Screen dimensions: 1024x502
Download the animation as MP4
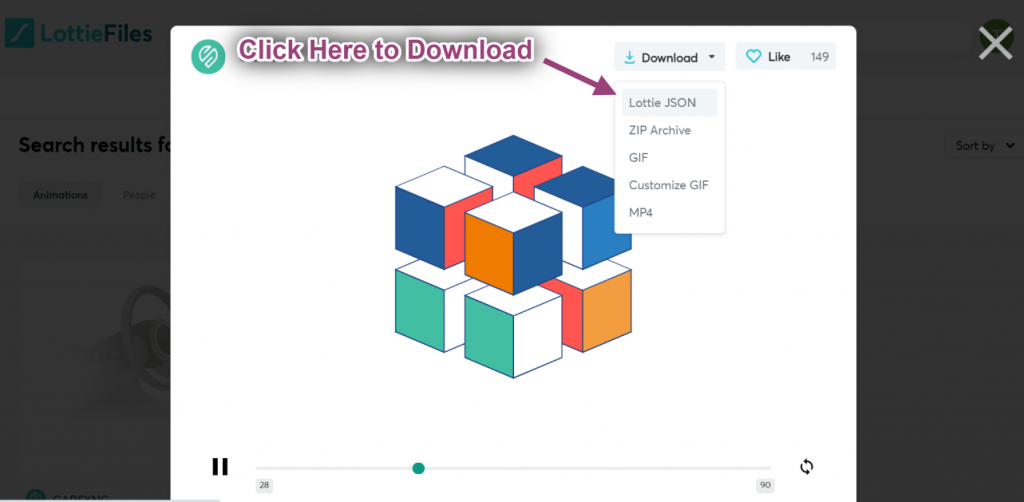pos(641,212)
